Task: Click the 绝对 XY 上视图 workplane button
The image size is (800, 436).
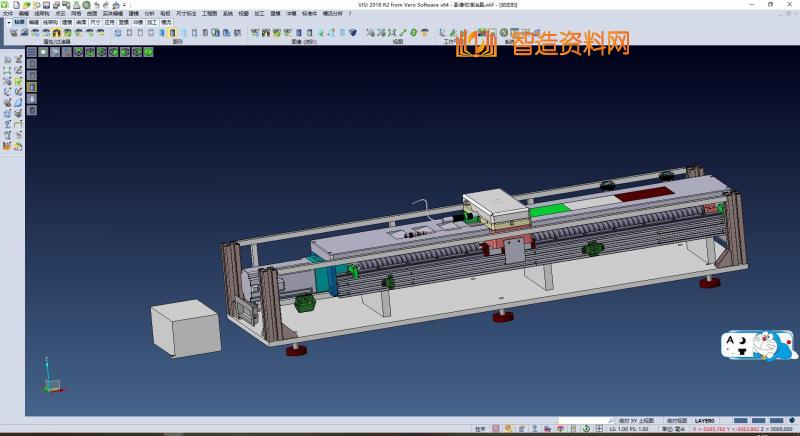Action: 635,421
